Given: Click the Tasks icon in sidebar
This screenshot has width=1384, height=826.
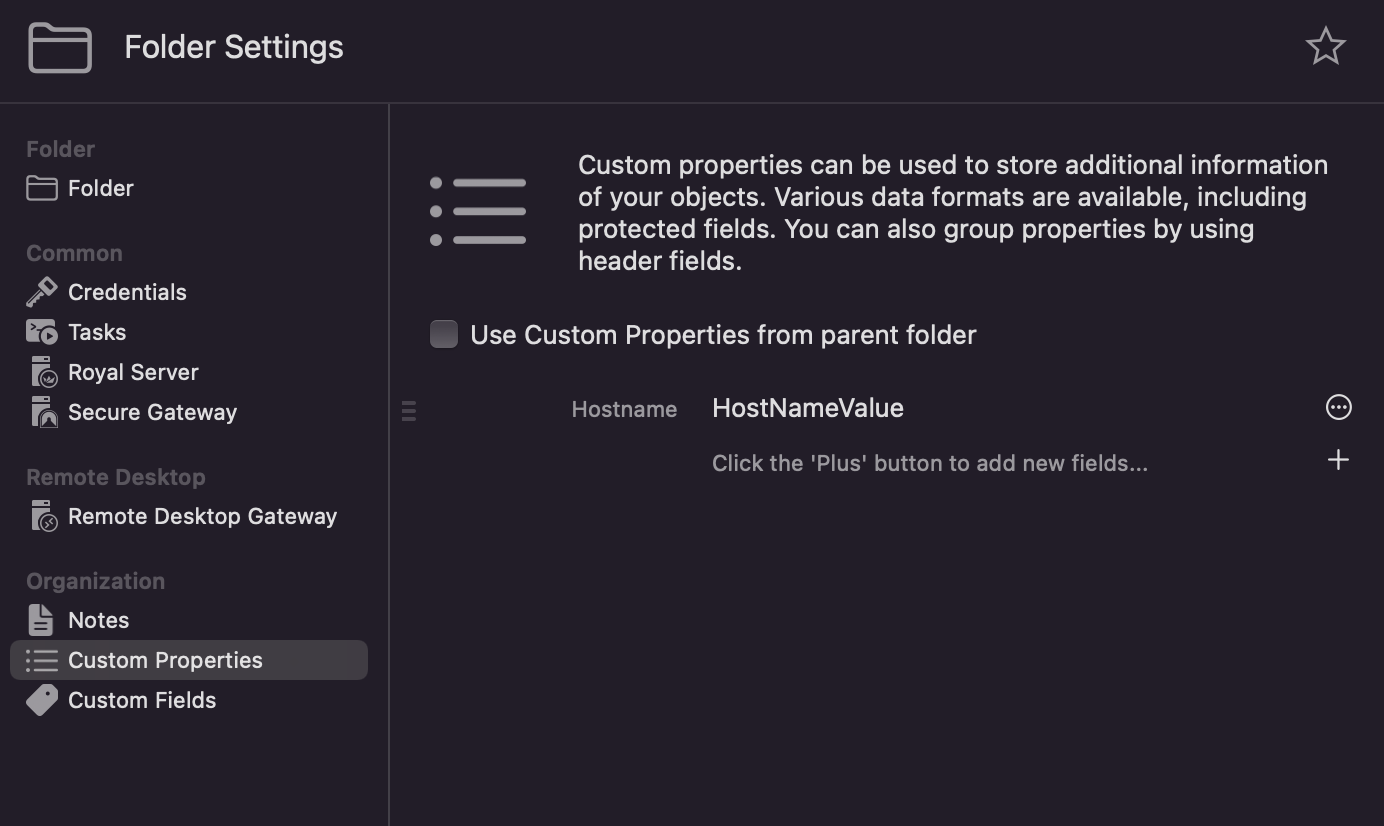Looking at the screenshot, I should 41,332.
